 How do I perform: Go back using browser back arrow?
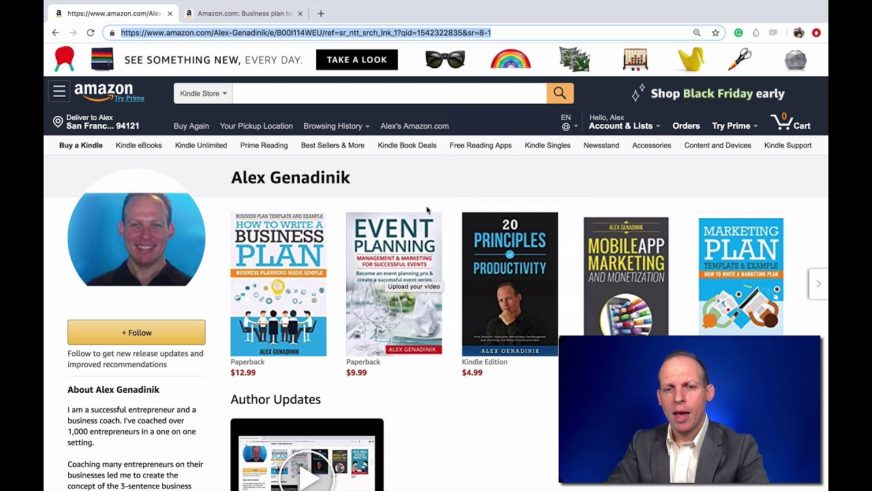[56, 33]
